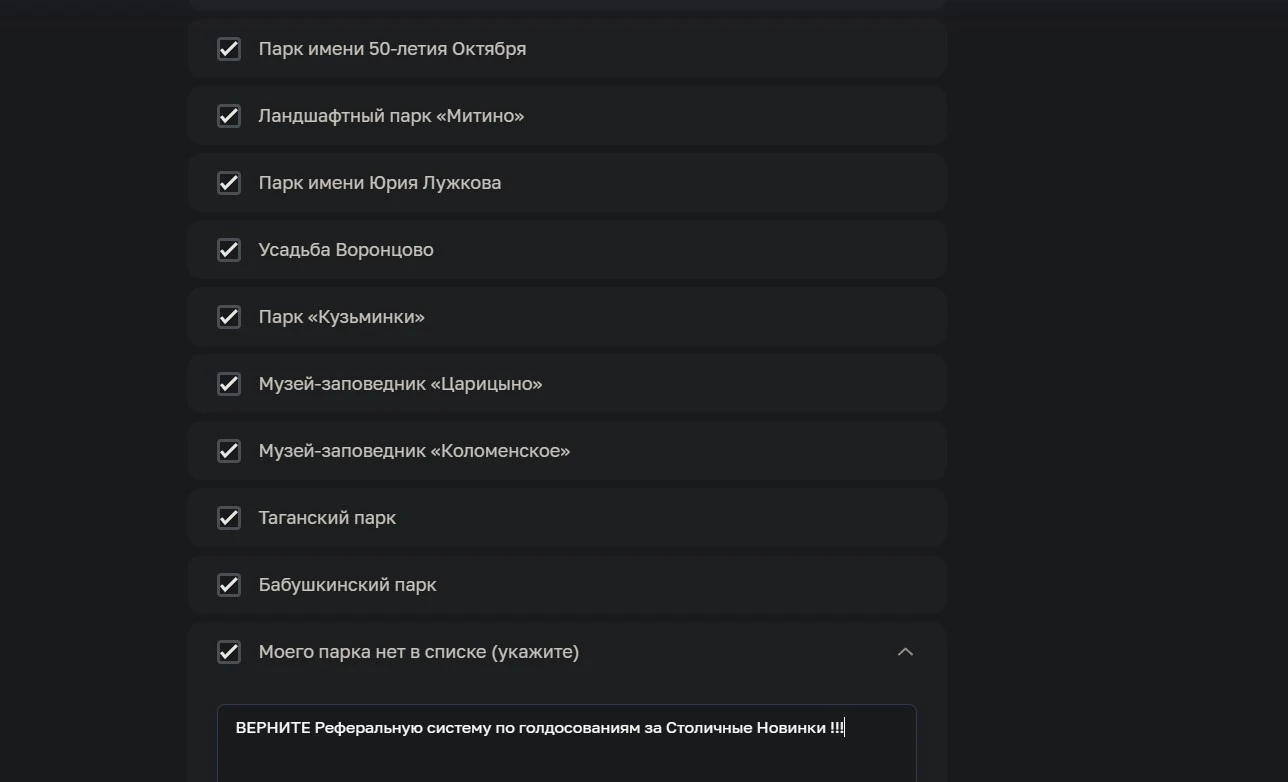1288x782 pixels.
Task: Deselect the Бабушкинский парк checkbox
Action: click(229, 585)
